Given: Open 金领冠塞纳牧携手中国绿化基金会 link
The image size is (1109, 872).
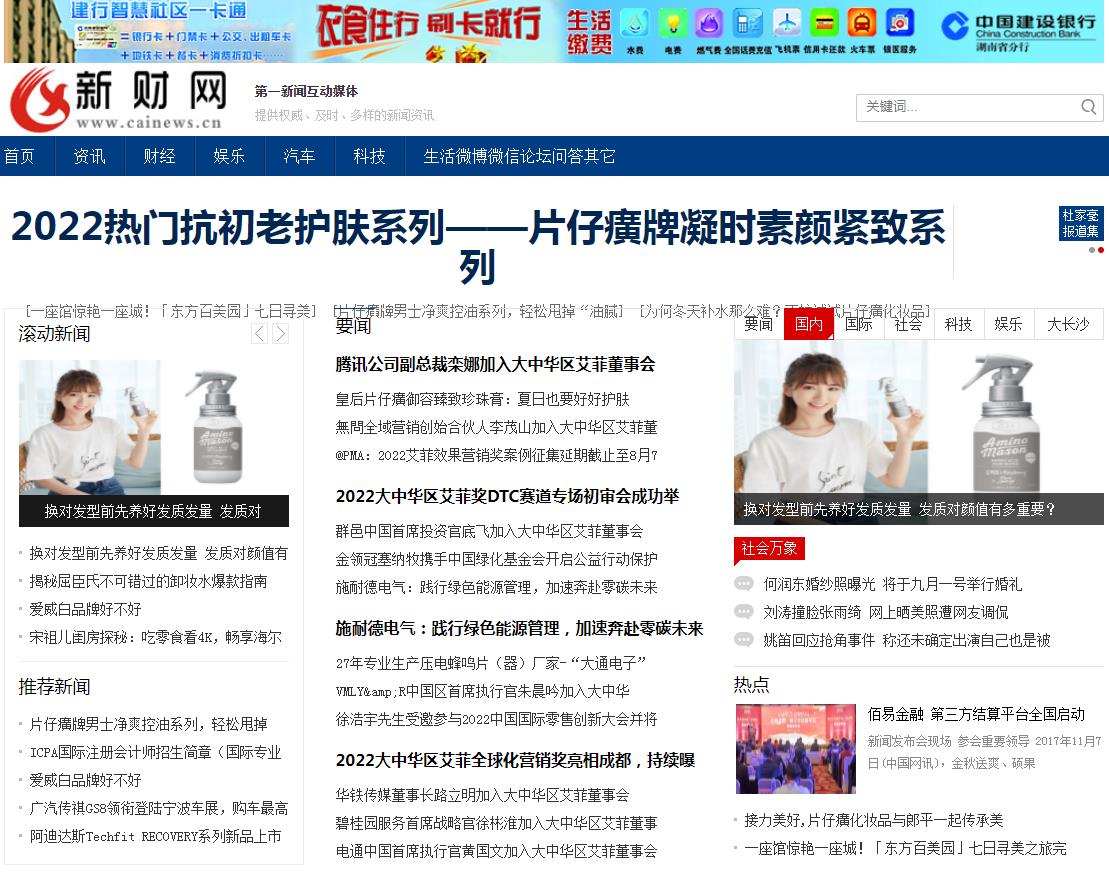Looking at the screenshot, I should click(x=496, y=559).
